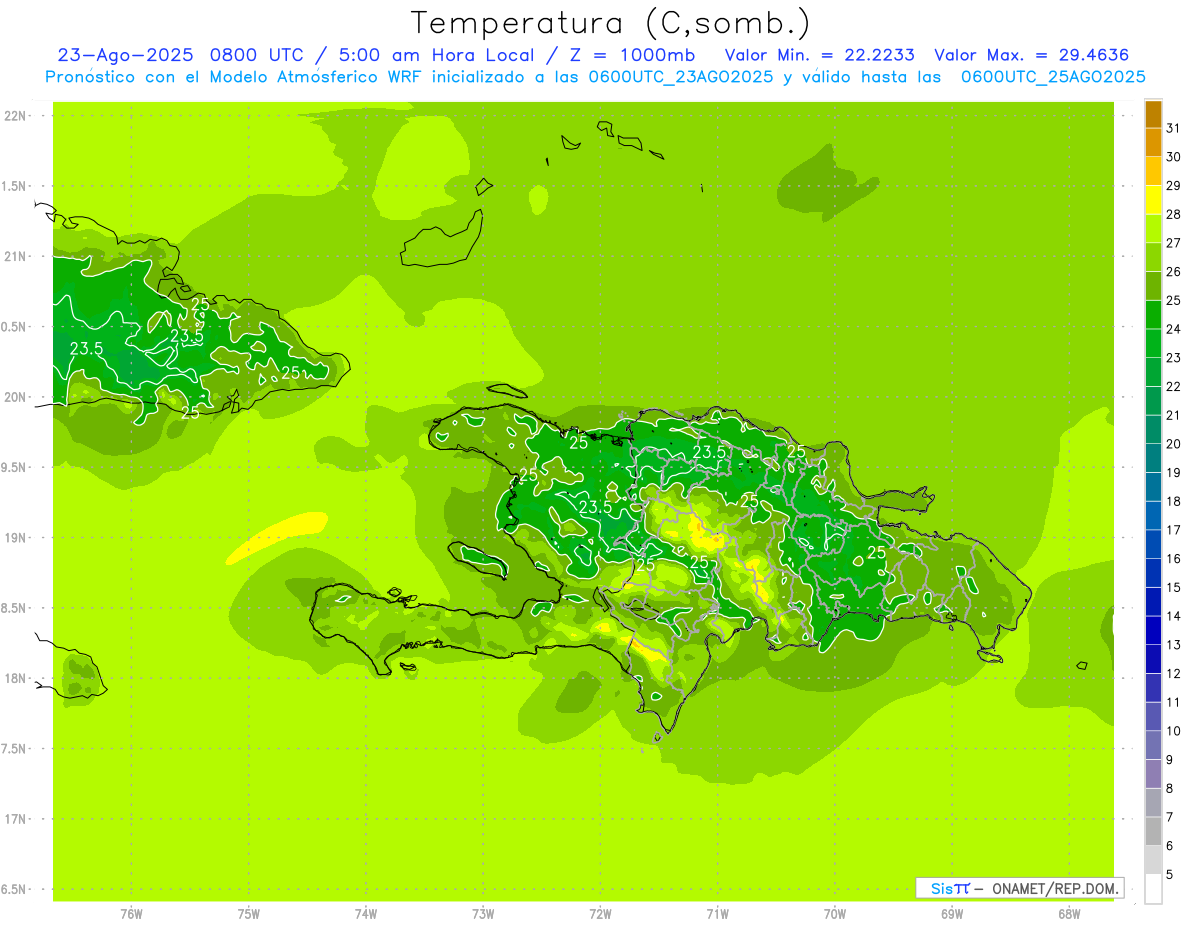Screen dimensions: 1200x927
Task: Select the '0600UTC_23AGO2025' initialization text
Action: click(x=681, y=77)
